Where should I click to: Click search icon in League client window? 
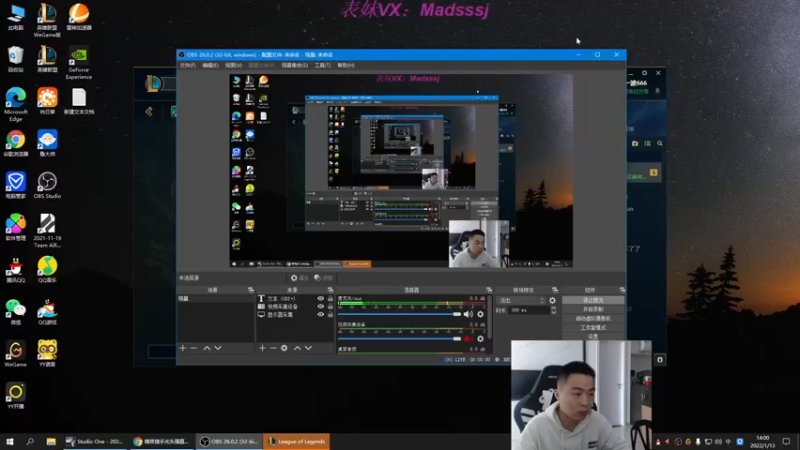(660, 144)
